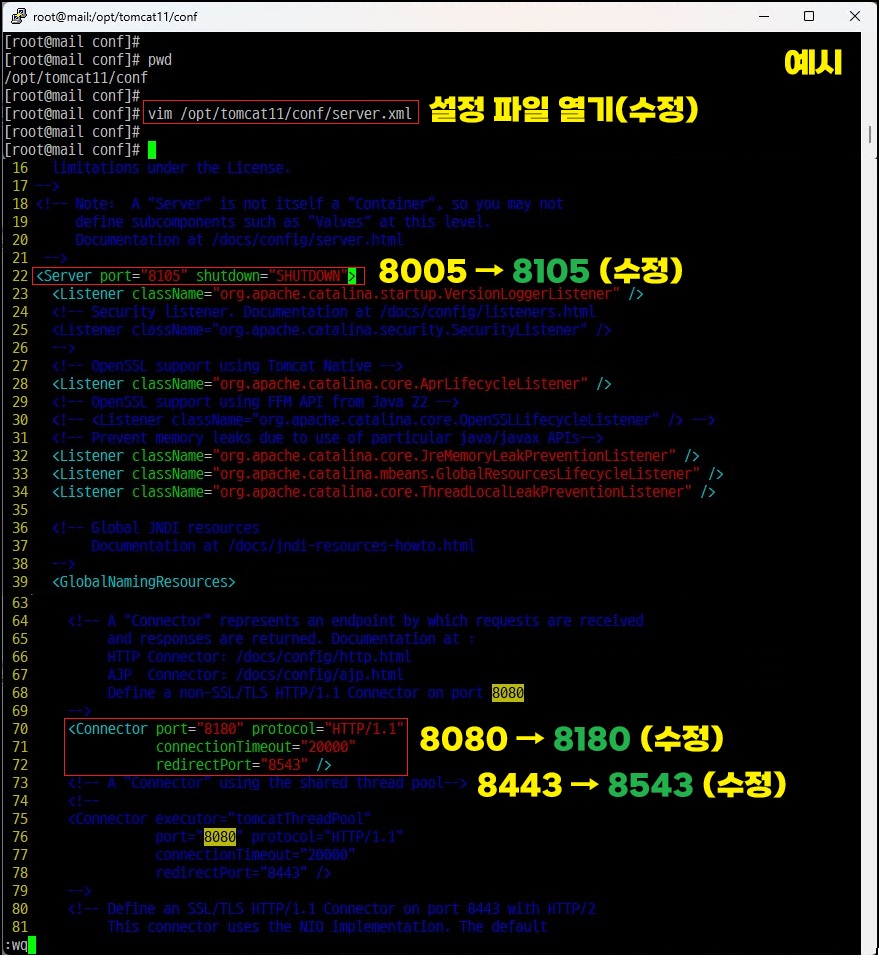Click the SecurityListener commented line 25
The width and height of the screenshot is (879, 955).
[x=331, y=330]
